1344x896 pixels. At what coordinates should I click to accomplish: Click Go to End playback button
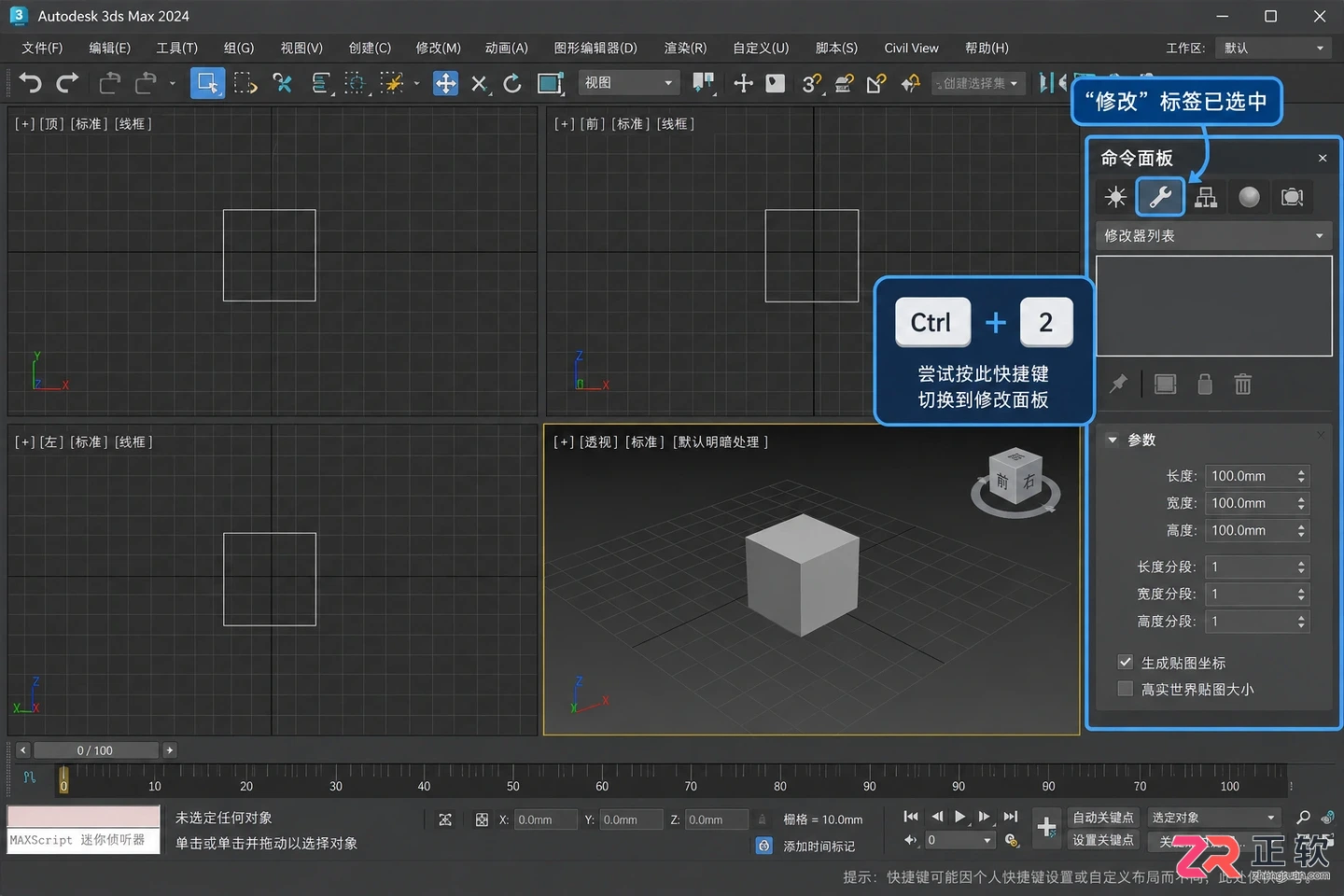1011,817
